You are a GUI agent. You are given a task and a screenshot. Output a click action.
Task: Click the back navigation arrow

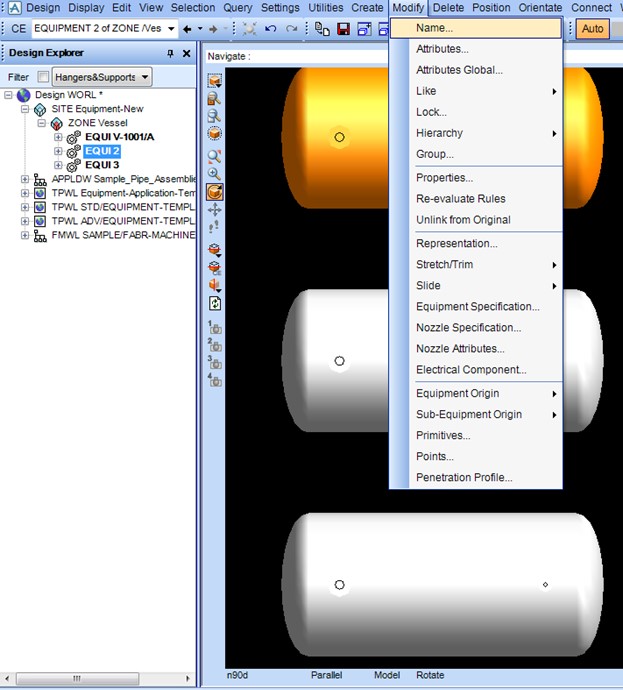click(188, 29)
